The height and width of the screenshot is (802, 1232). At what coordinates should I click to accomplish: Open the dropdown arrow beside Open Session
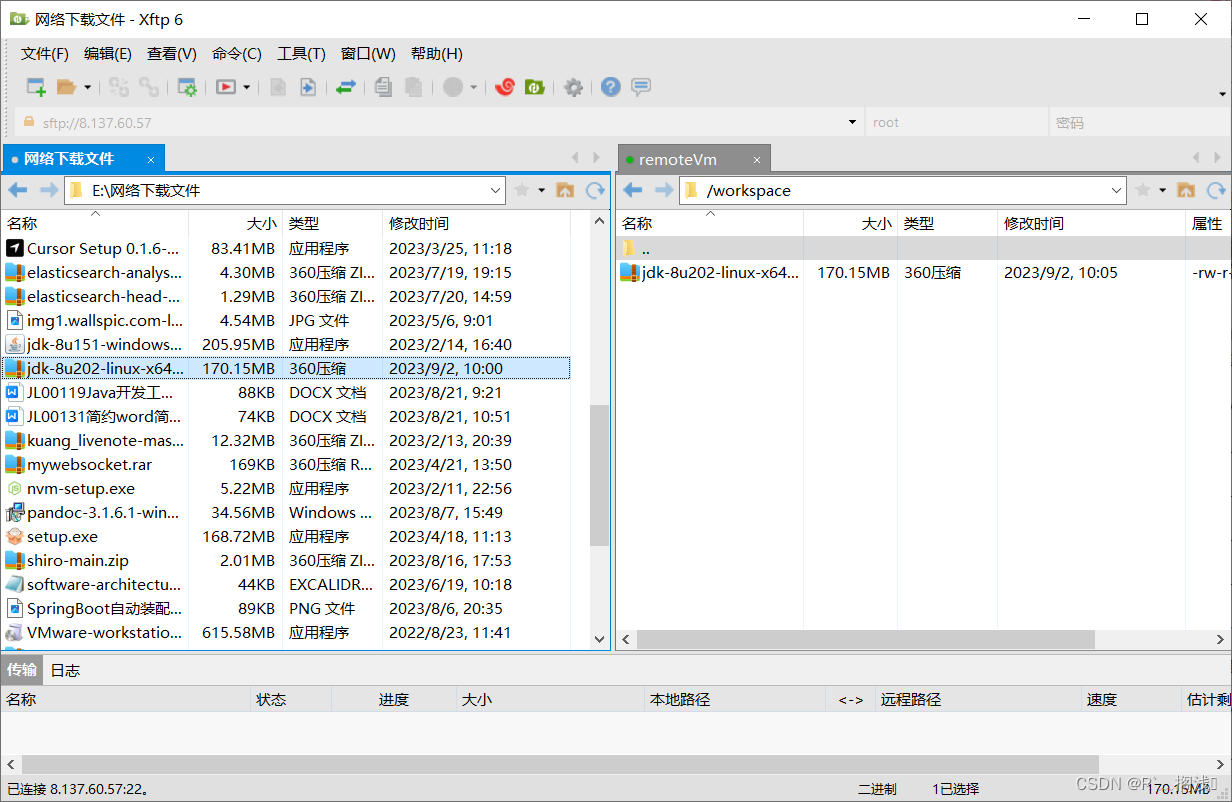[x=87, y=87]
